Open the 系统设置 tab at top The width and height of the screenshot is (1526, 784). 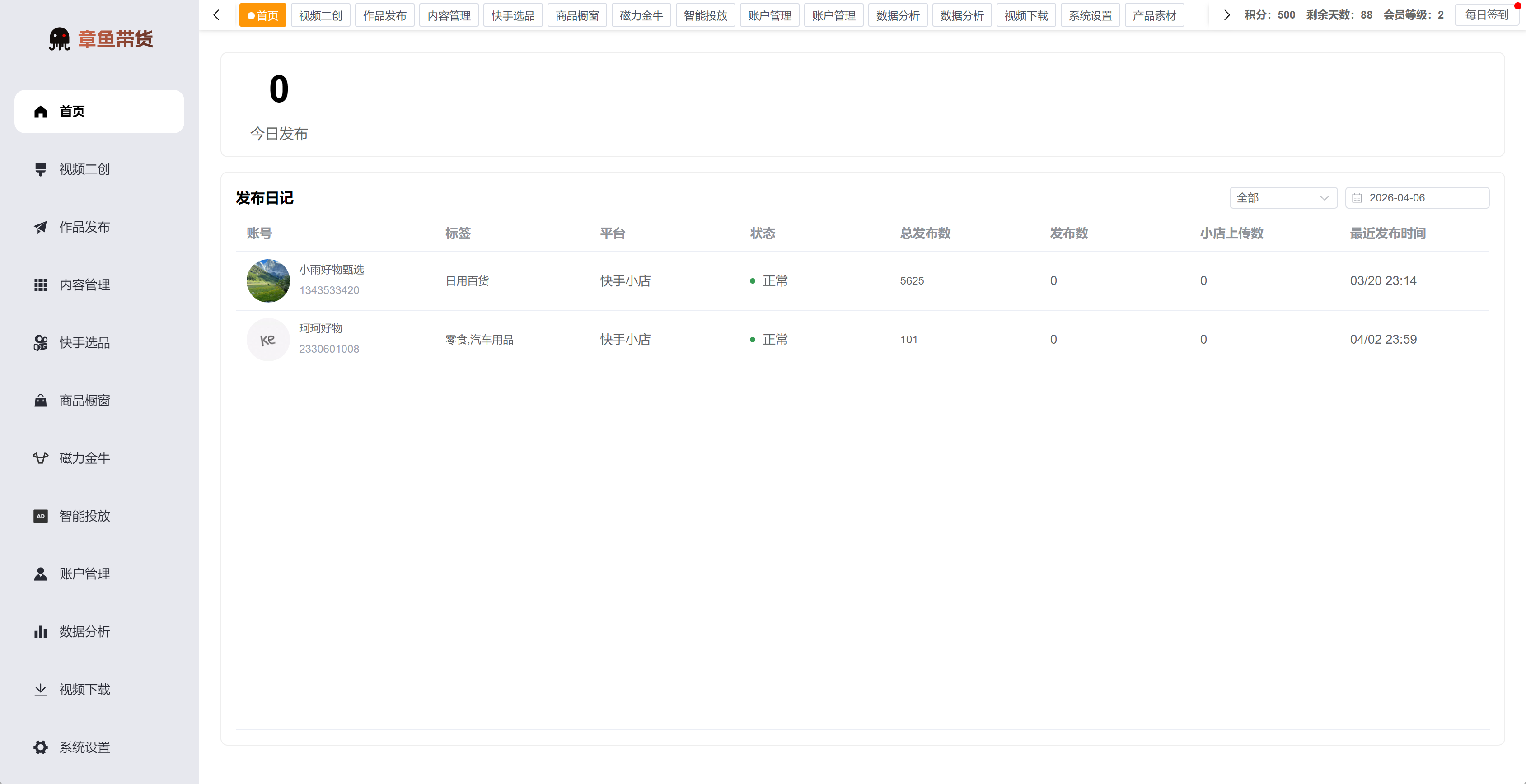click(x=1090, y=15)
